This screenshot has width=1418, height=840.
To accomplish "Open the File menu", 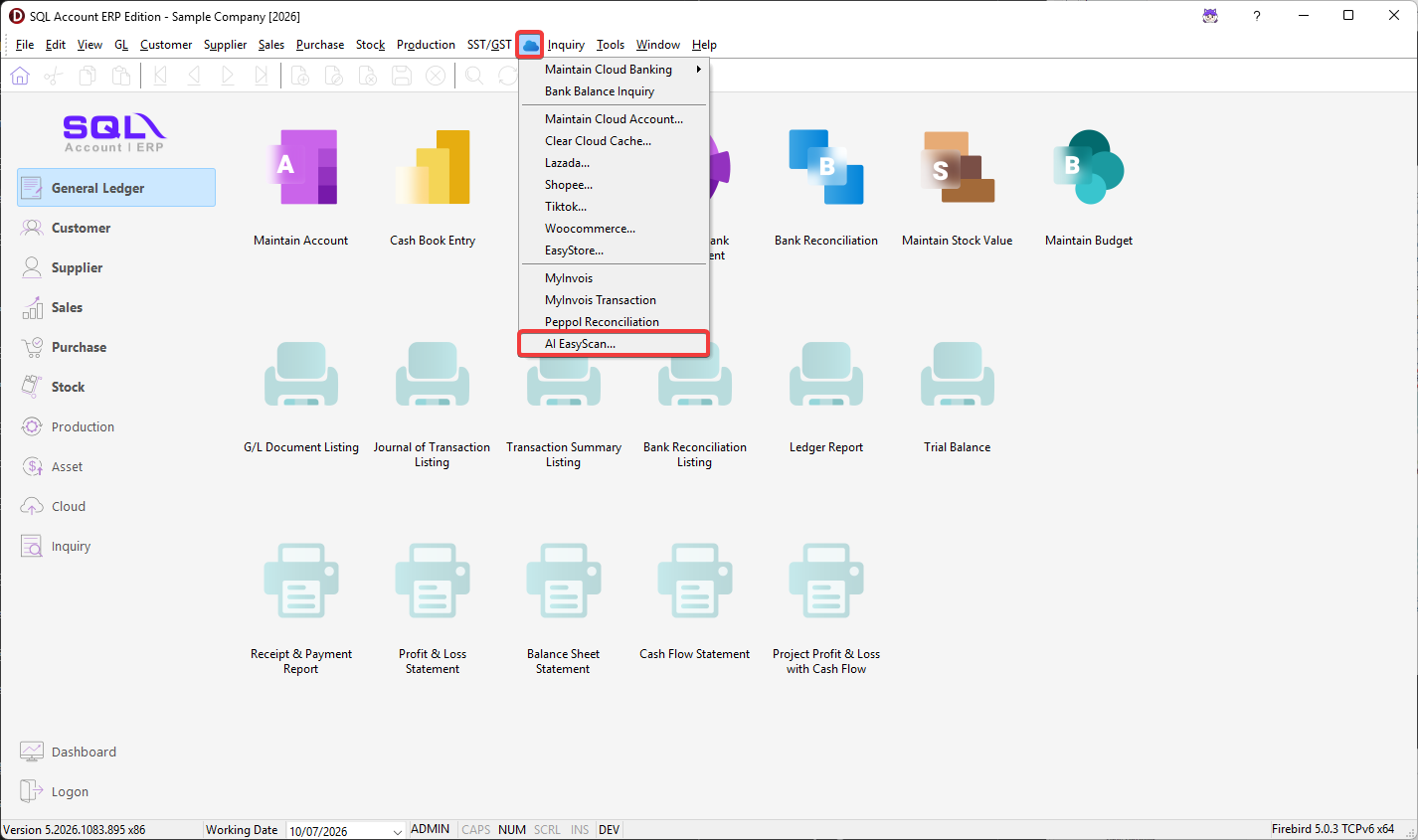I will coord(25,45).
